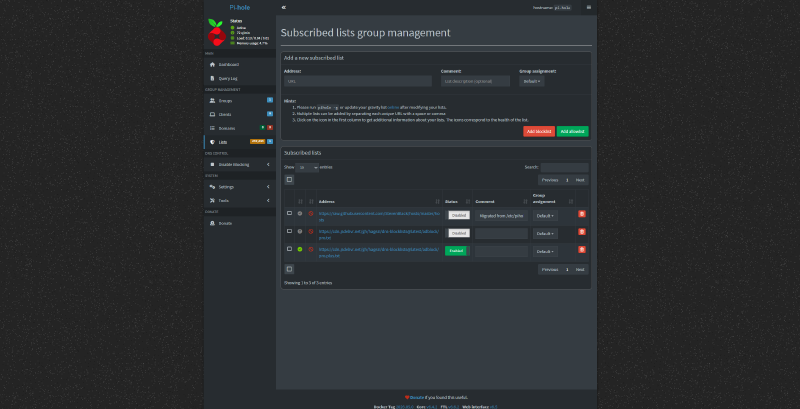Expand the Settings submenu
The image size is (800, 409).
(240, 187)
